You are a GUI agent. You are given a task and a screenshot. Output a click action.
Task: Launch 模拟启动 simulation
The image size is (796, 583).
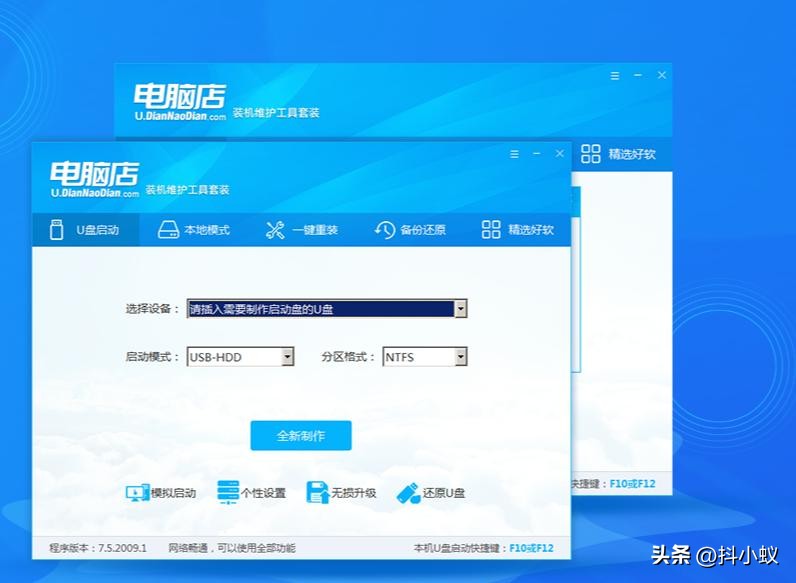161,493
